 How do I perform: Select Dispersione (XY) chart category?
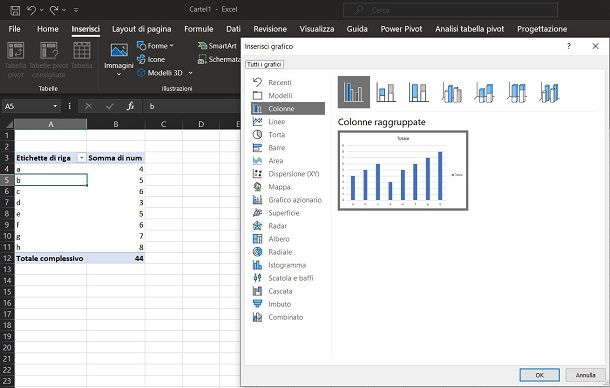[288, 174]
